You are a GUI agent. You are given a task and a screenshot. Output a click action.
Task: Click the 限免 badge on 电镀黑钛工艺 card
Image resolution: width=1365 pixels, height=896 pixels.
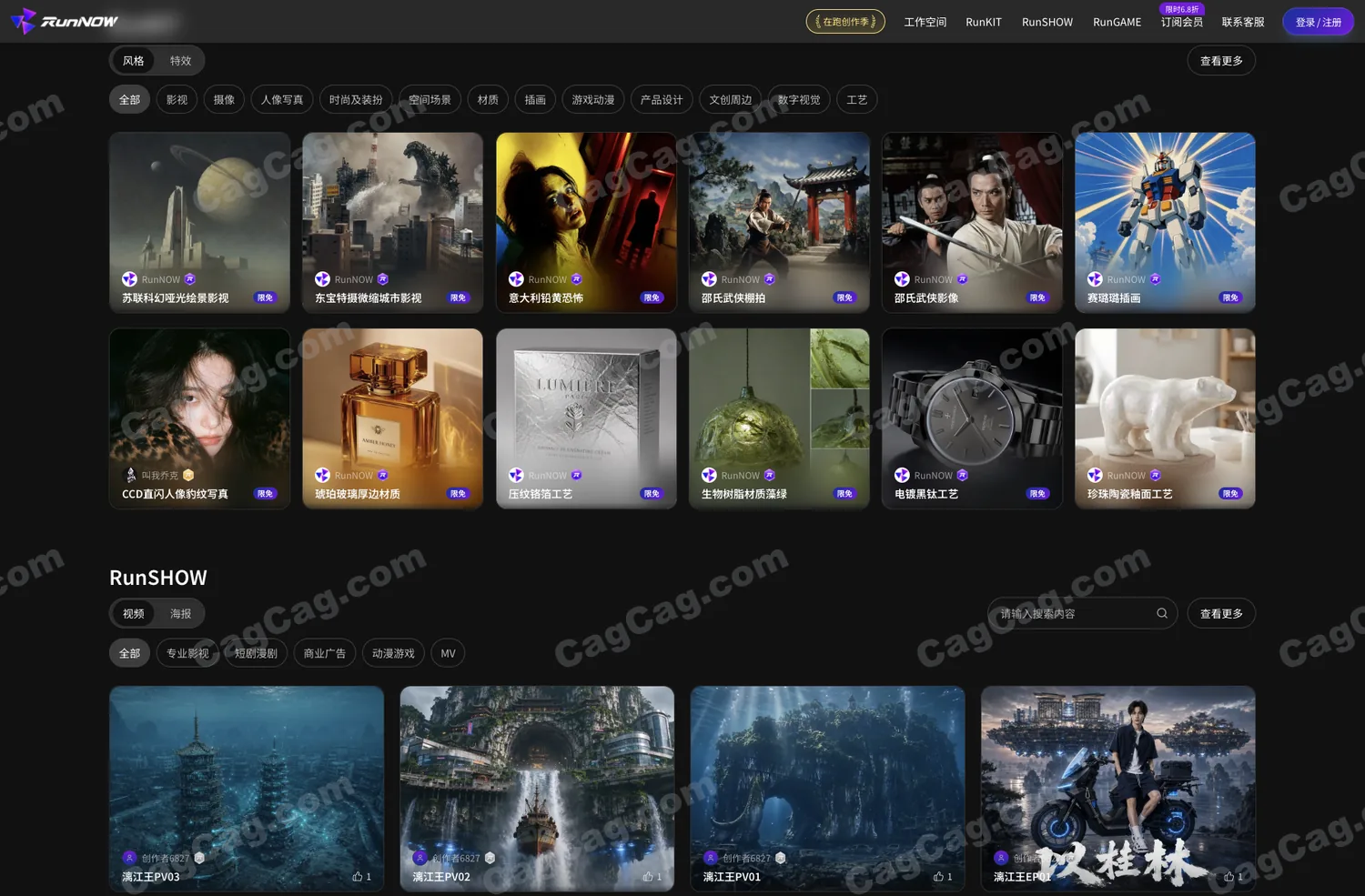click(1037, 494)
